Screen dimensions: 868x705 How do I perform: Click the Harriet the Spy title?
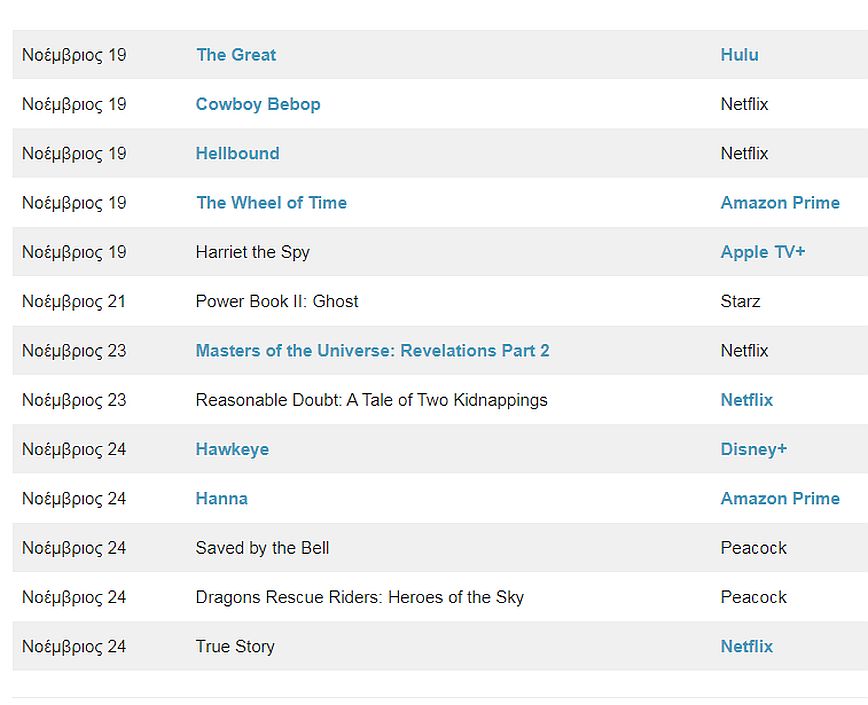252,252
